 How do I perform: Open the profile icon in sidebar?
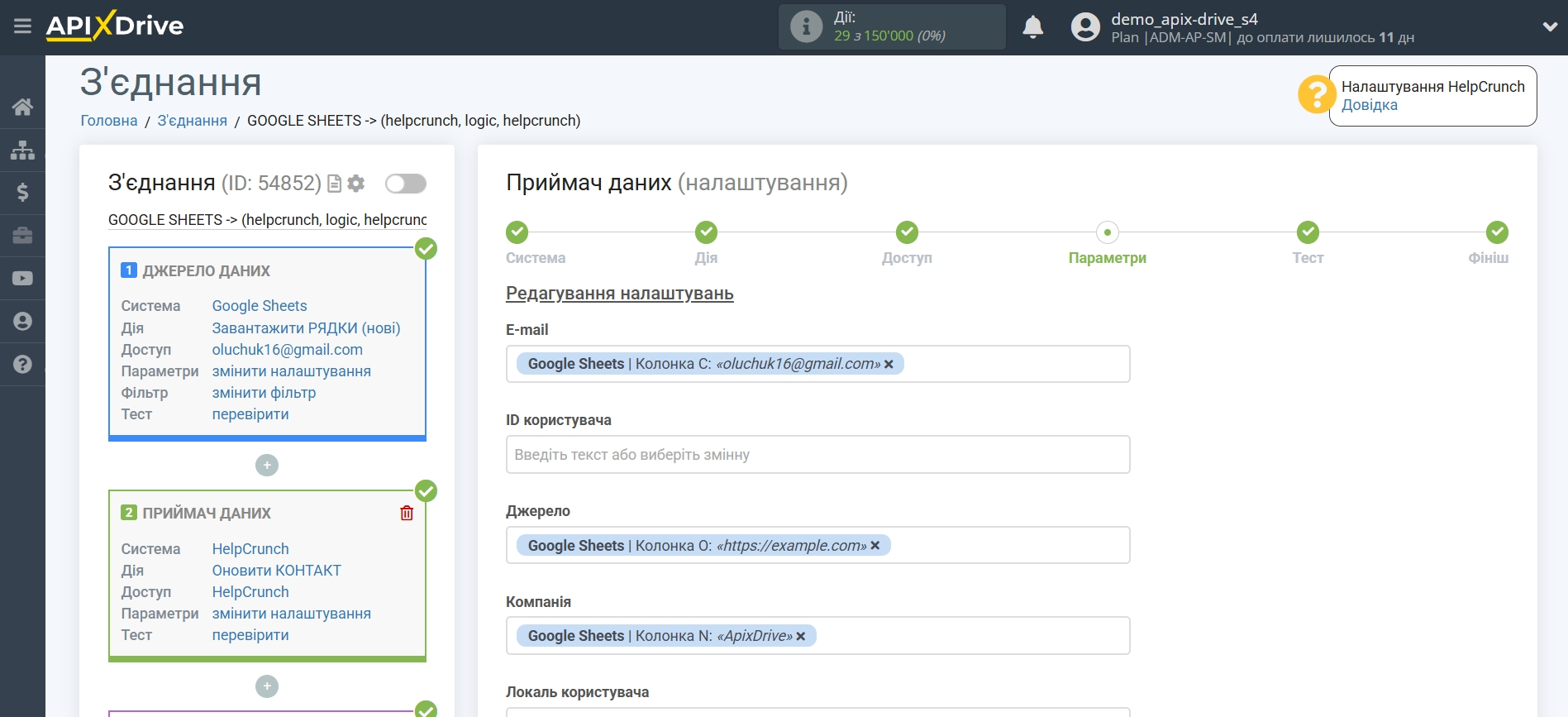(22, 322)
